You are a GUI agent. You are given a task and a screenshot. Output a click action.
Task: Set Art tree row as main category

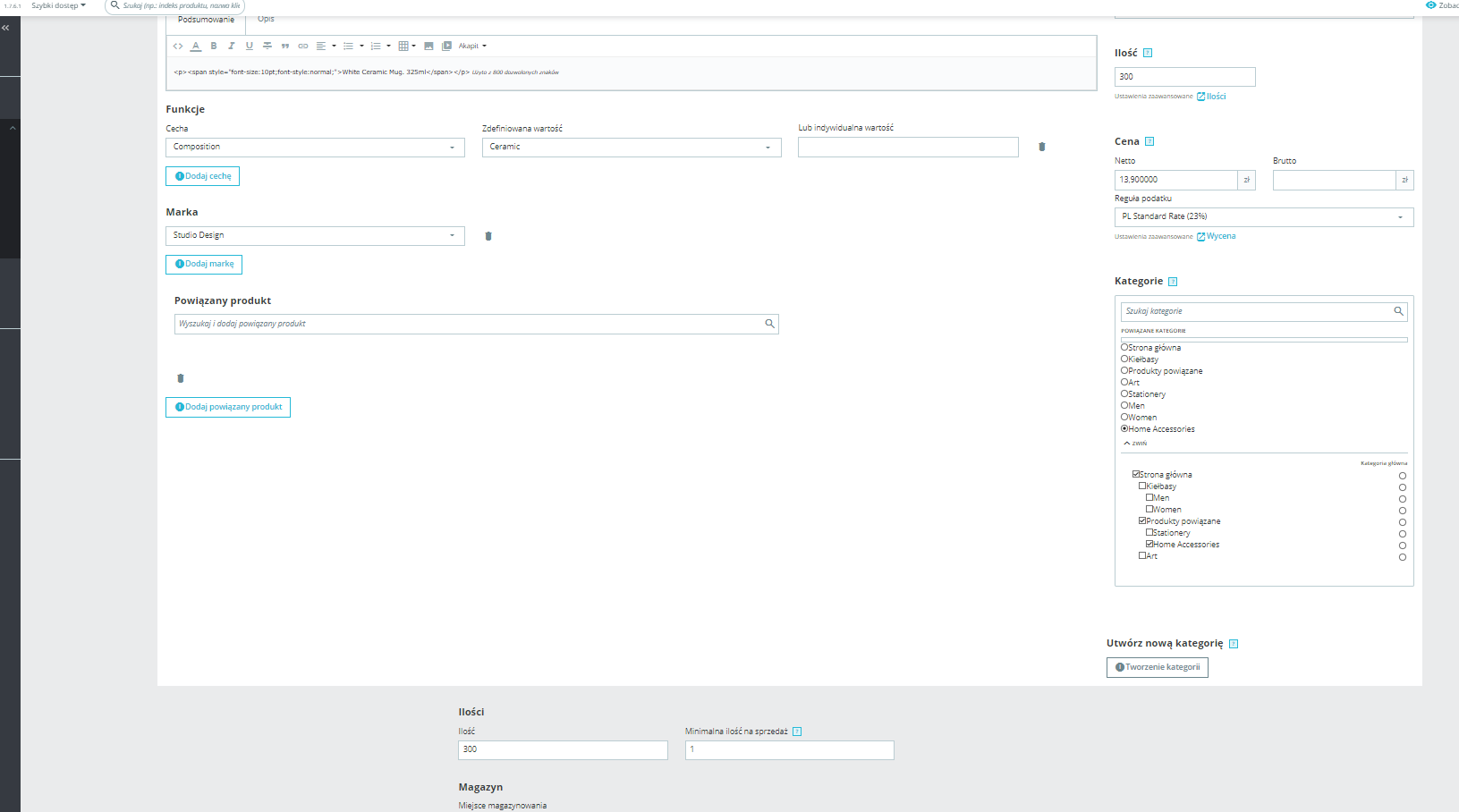[x=1403, y=557]
